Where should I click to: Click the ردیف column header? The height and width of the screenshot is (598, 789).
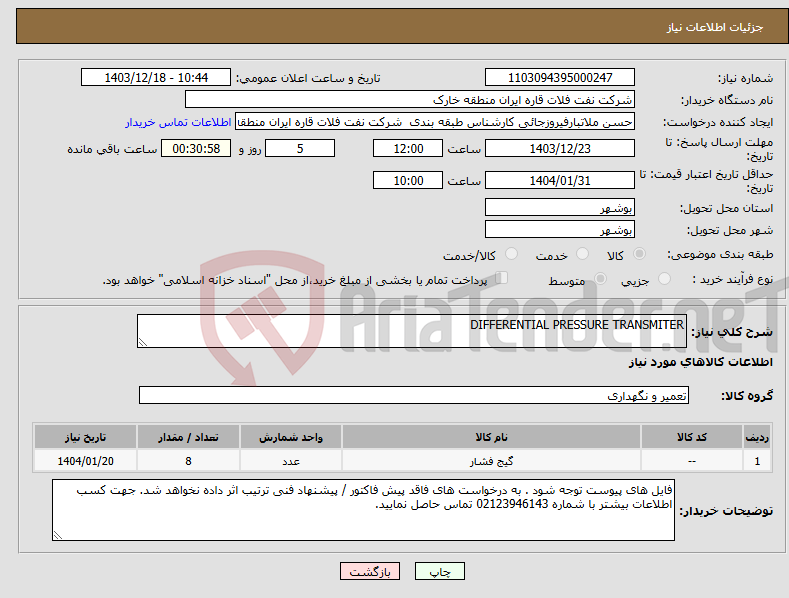point(757,437)
